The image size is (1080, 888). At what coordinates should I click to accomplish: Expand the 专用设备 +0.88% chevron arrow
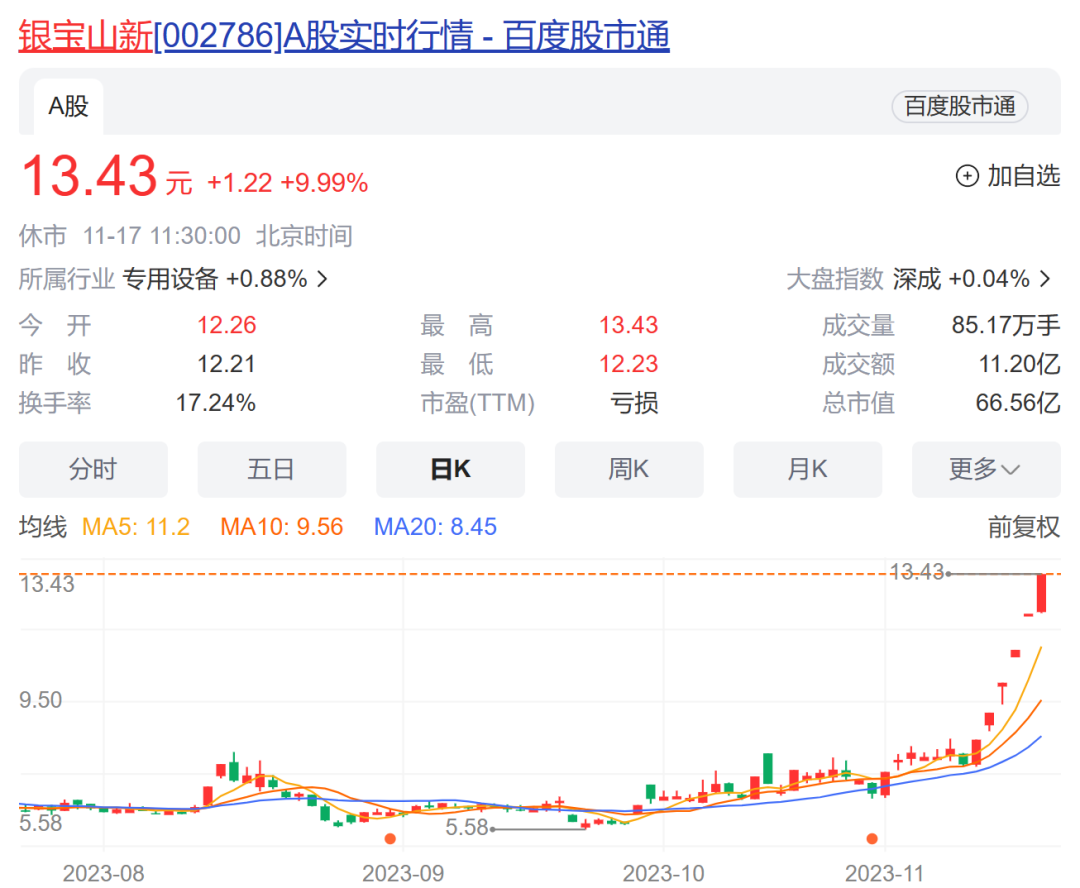pos(322,279)
